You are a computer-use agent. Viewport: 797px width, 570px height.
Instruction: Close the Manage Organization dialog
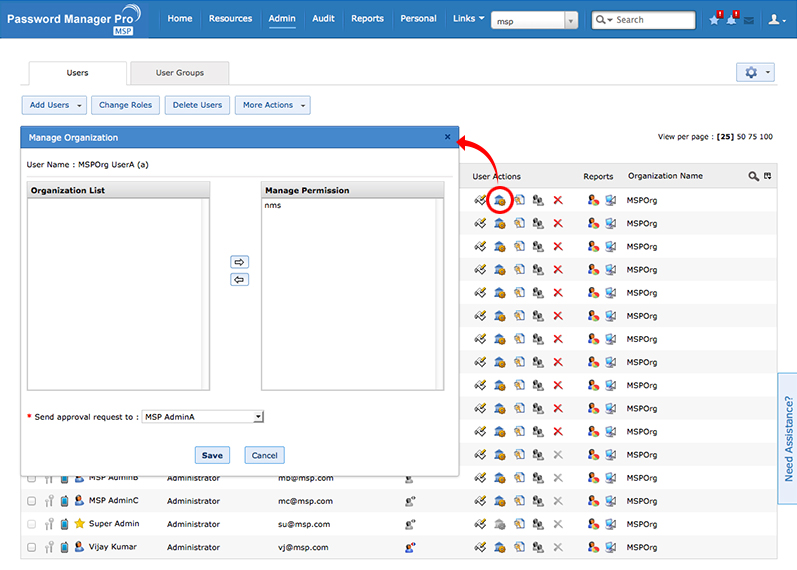[447, 137]
